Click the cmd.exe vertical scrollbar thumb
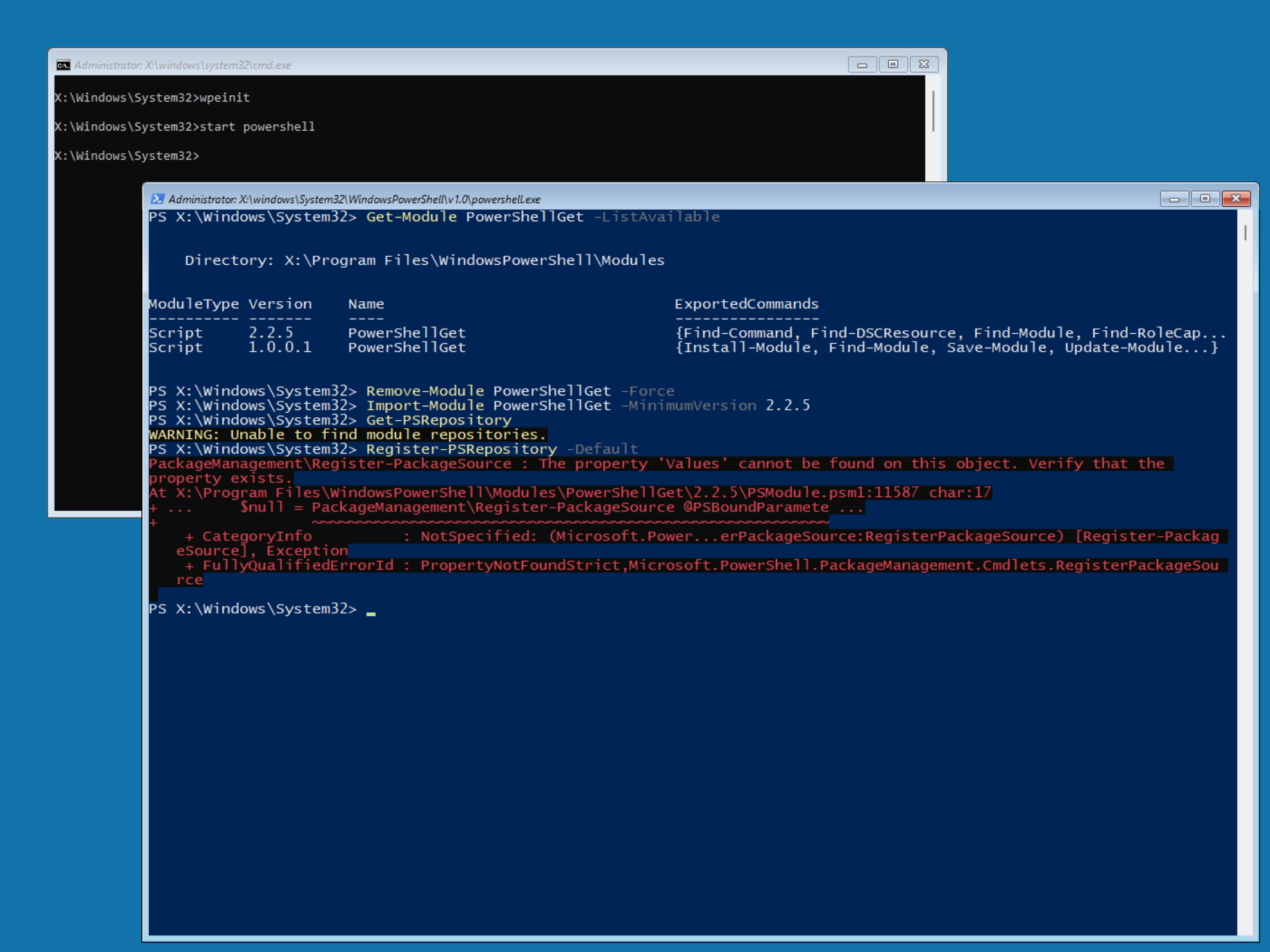The image size is (1270, 952). [933, 111]
